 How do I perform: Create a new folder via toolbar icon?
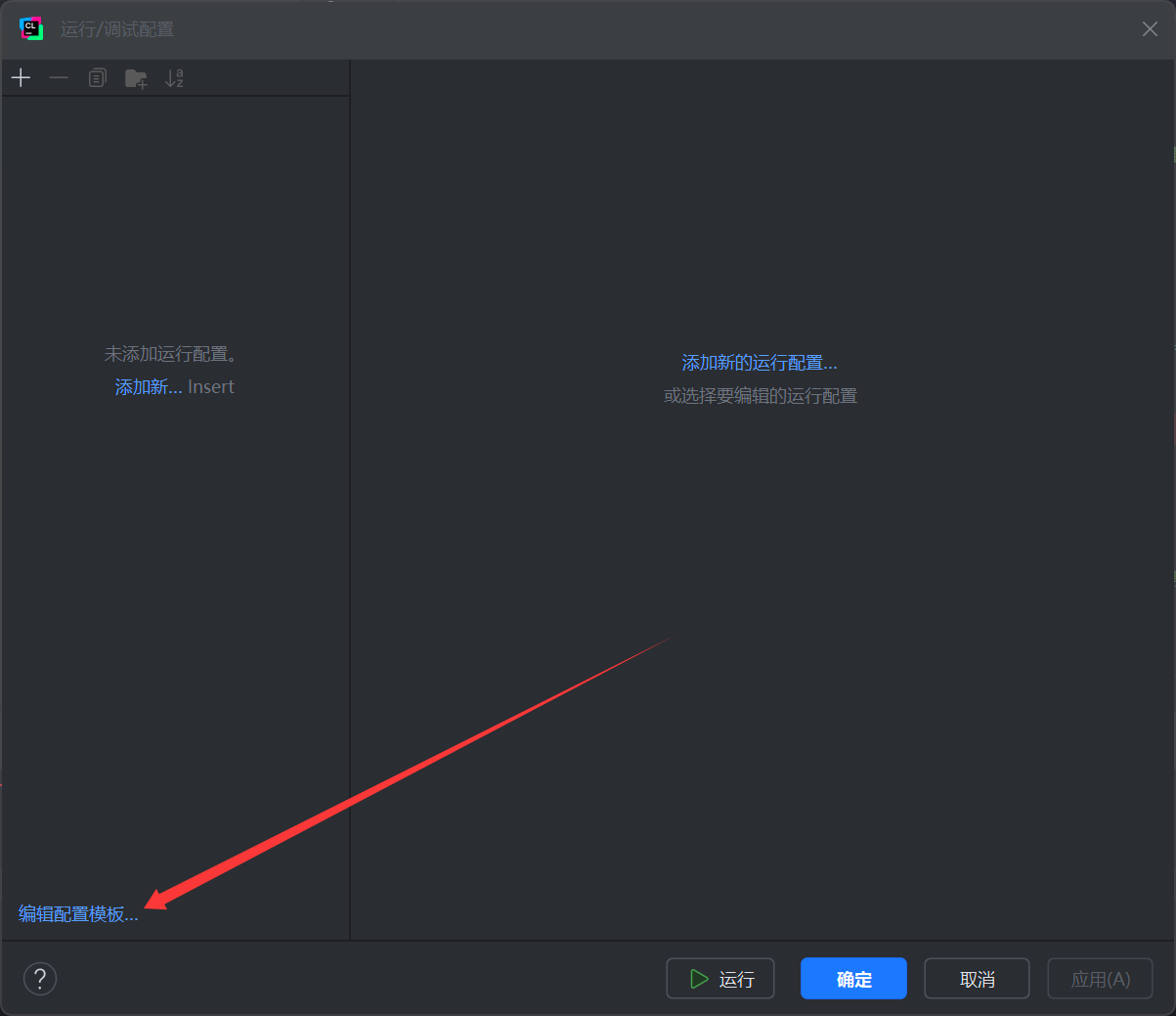(136, 78)
